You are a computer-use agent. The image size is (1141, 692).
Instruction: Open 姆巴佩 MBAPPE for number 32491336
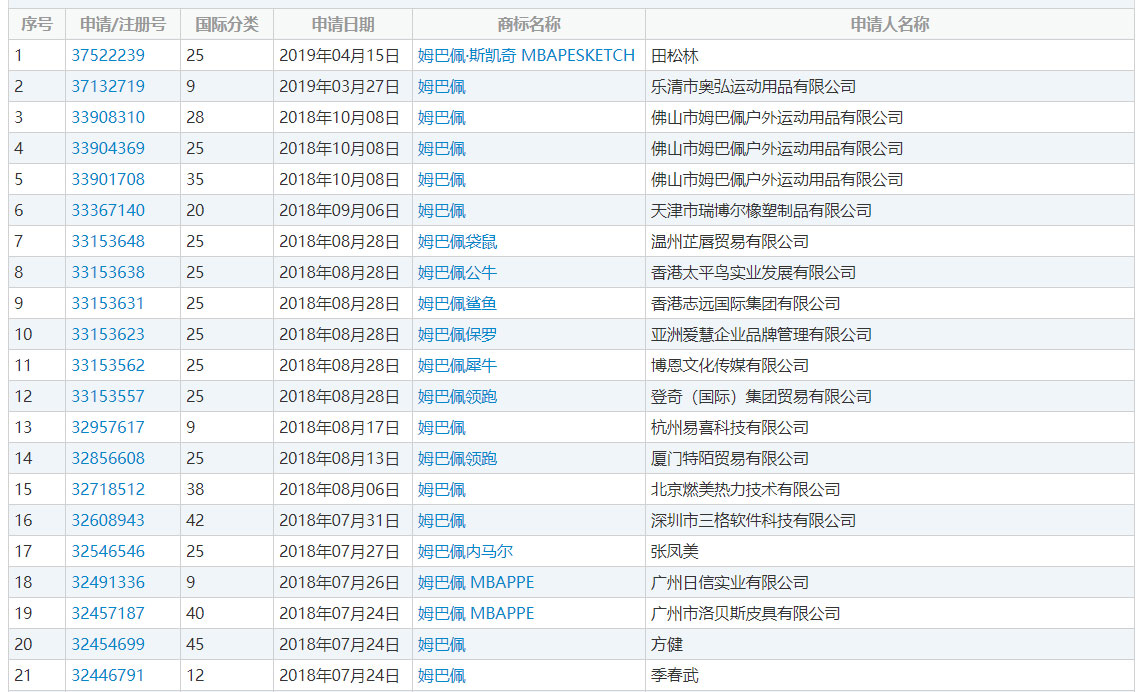476,583
